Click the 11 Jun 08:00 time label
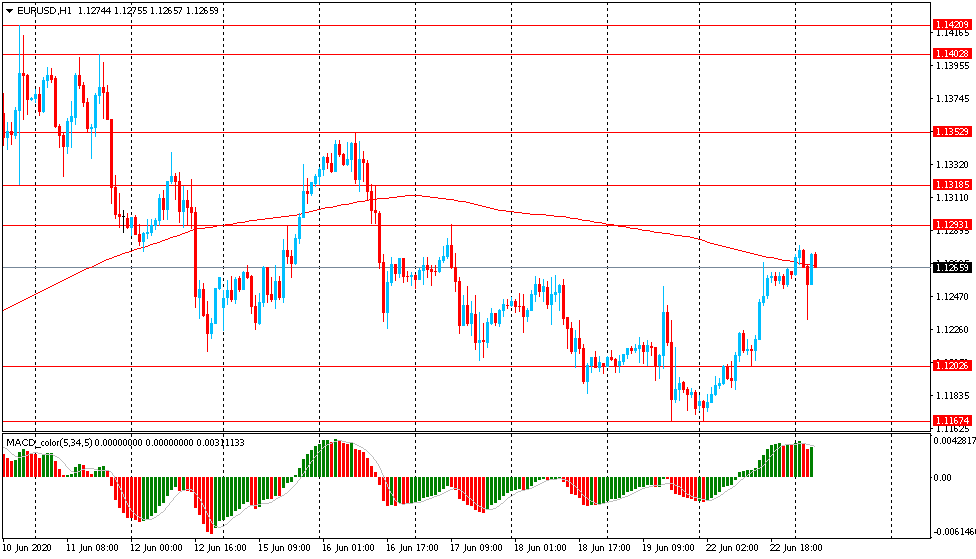This screenshot has height=559, width=976. pos(92,548)
